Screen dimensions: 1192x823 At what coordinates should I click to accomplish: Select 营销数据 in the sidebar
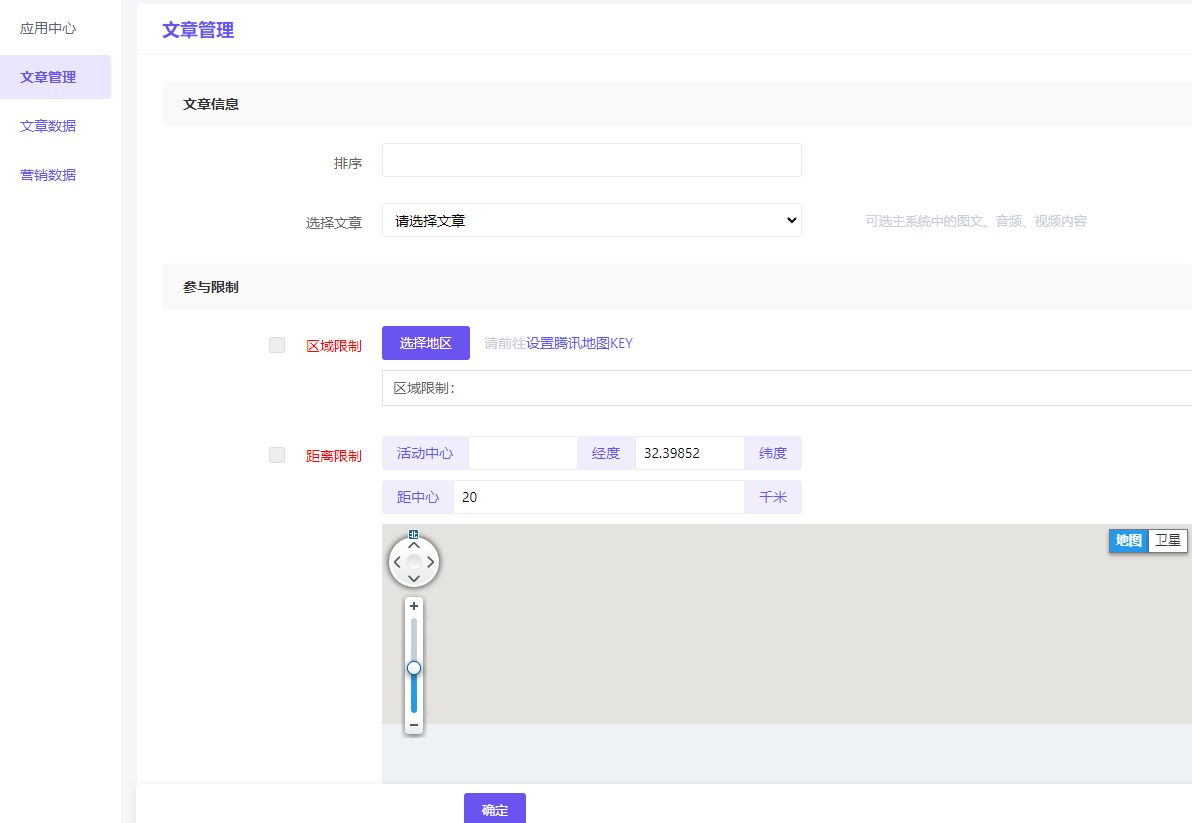click(46, 174)
